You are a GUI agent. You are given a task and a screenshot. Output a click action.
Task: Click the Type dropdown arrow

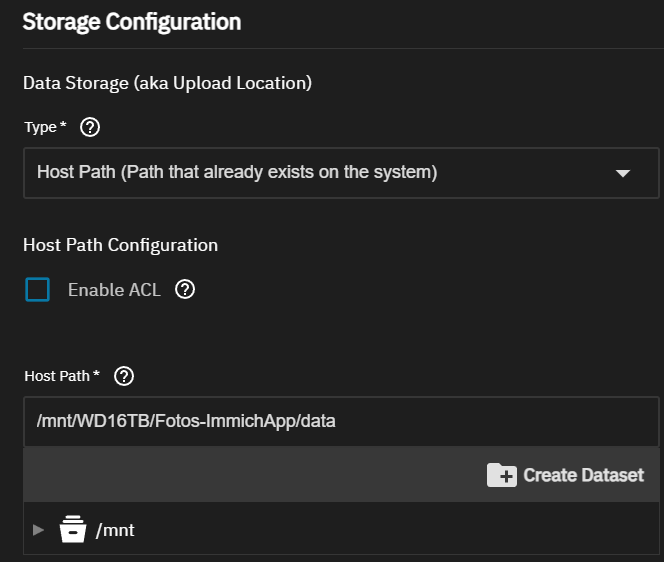point(623,173)
